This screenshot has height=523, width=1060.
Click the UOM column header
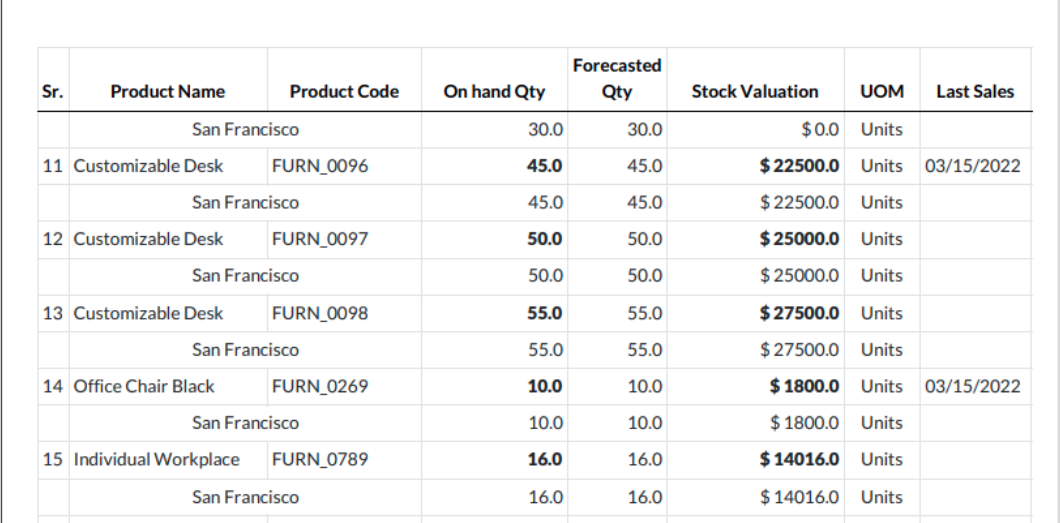881,92
